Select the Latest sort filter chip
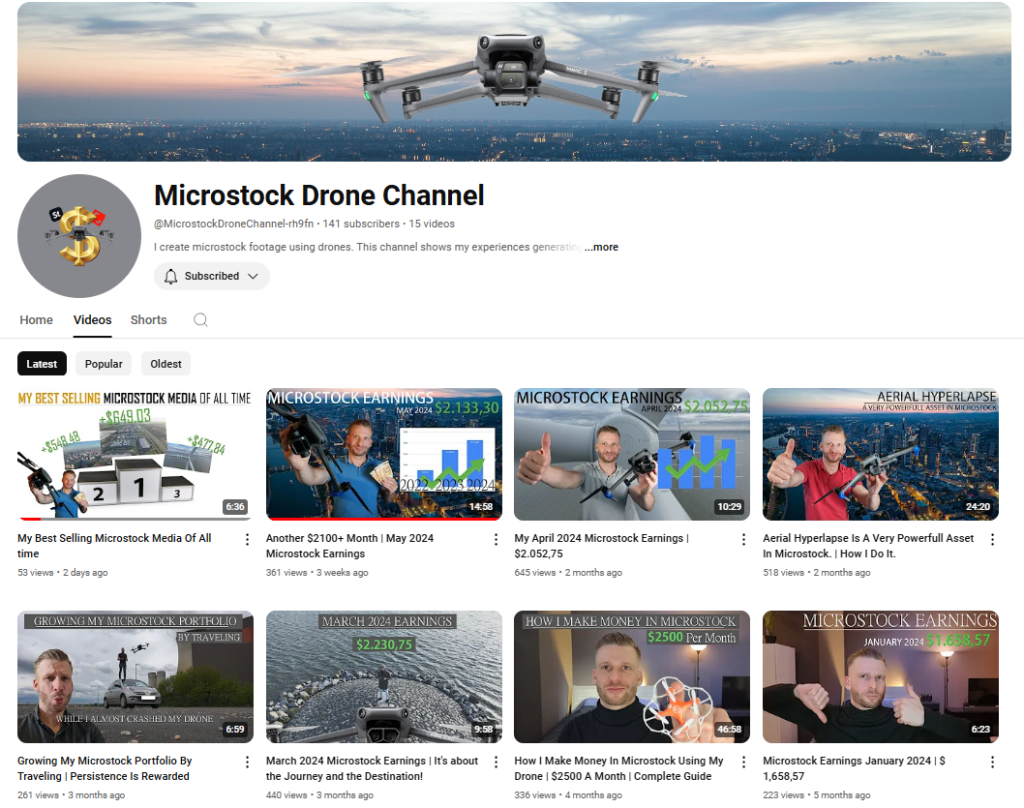 (x=42, y=364)
